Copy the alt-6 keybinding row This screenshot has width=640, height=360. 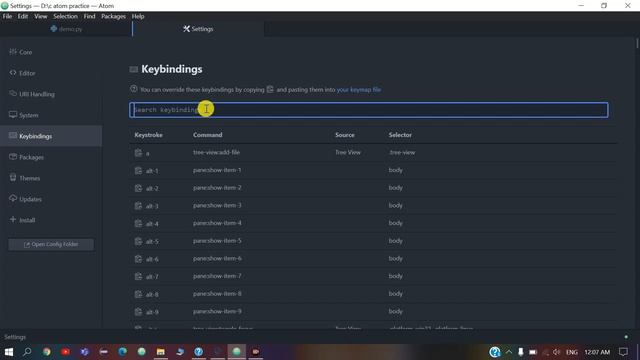138,259
